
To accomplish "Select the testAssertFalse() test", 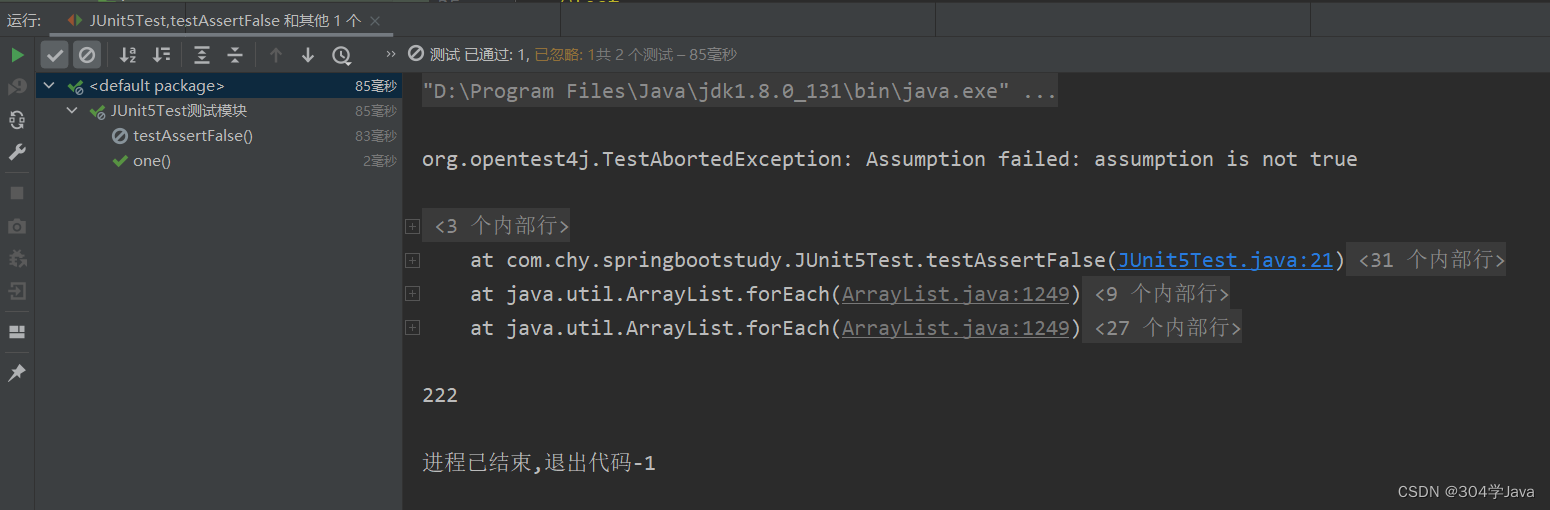I will (x=193, y=136).
